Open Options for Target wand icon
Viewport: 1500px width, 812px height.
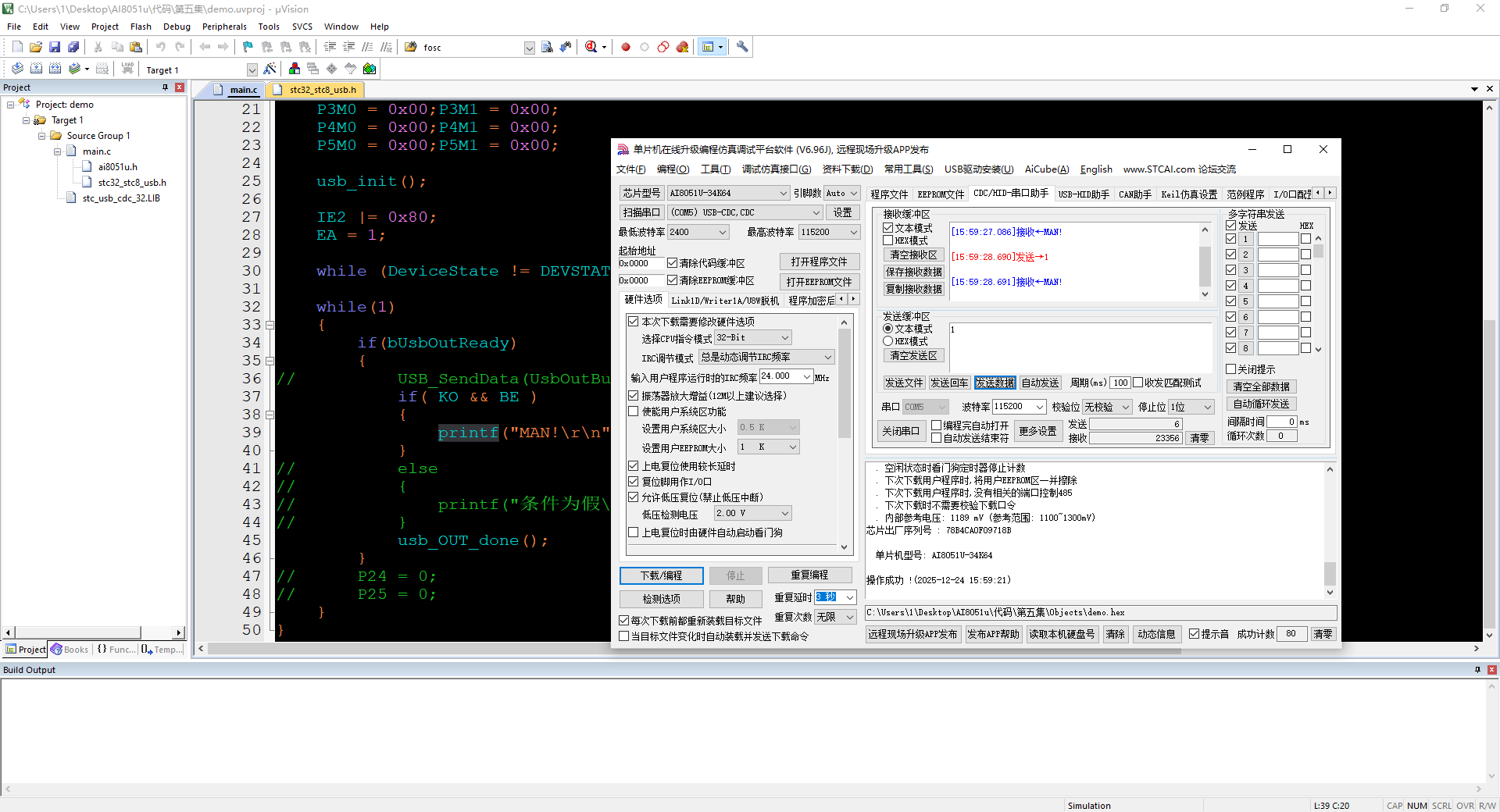(x=270, y=69)
